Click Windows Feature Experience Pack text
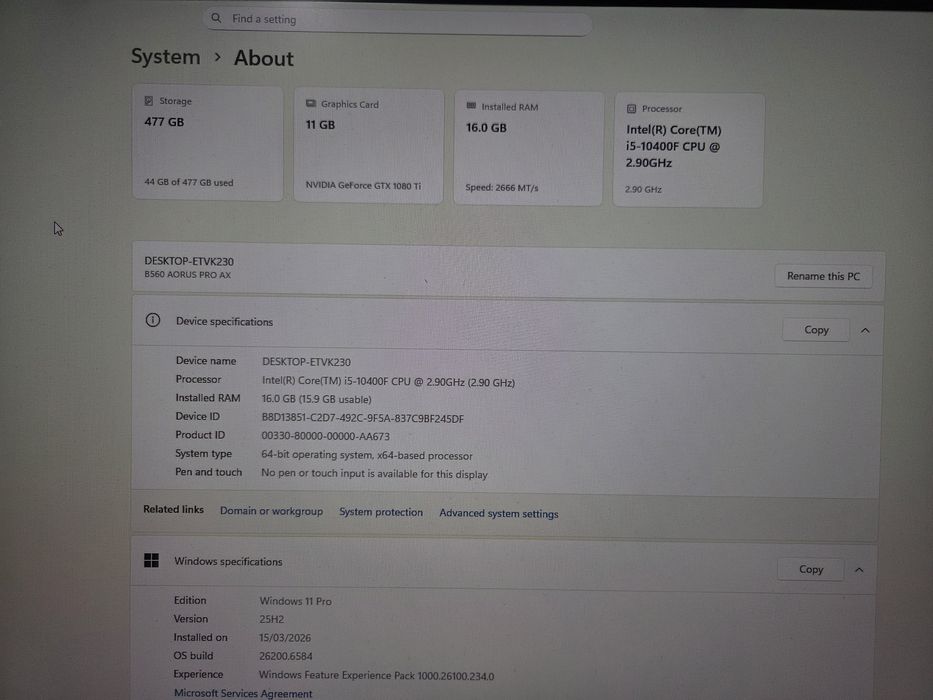Screen dimensions: 933x700 coord(376,676)
